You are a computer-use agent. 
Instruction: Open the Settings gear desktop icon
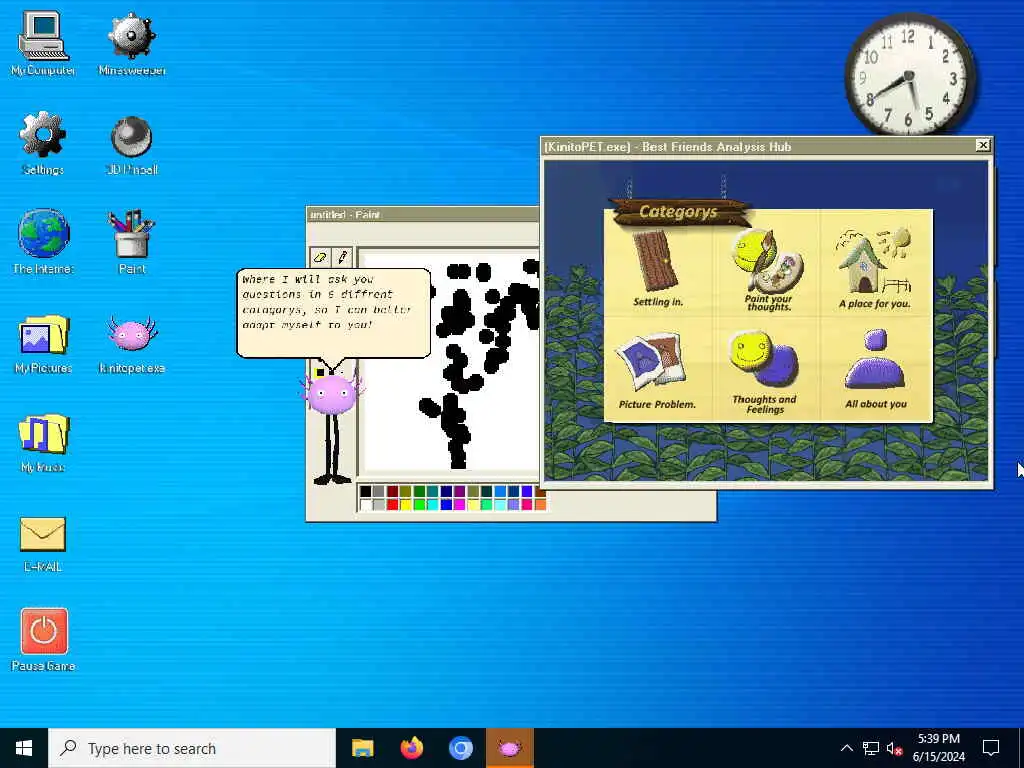[43, 143]
